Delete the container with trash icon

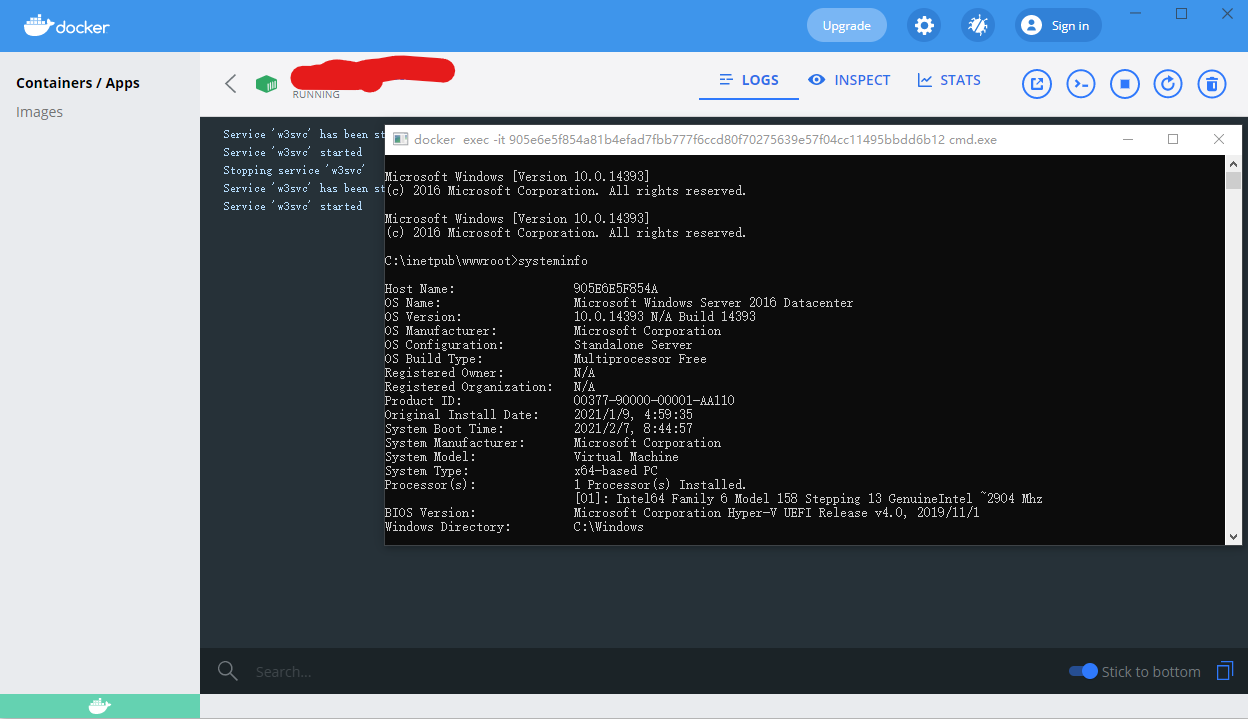pyautogui.click(x=1211, y=84)
